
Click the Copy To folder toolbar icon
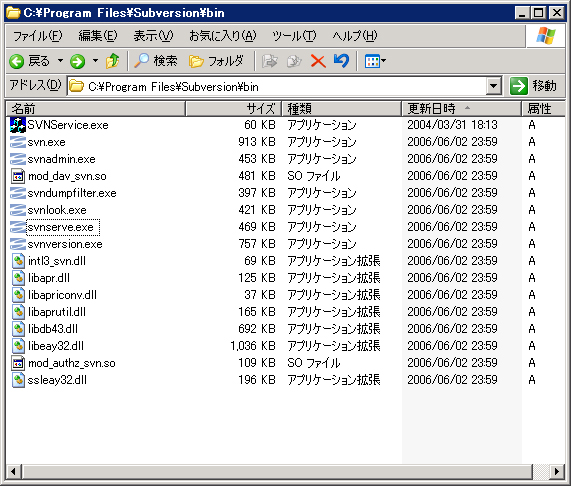[294, 61]
